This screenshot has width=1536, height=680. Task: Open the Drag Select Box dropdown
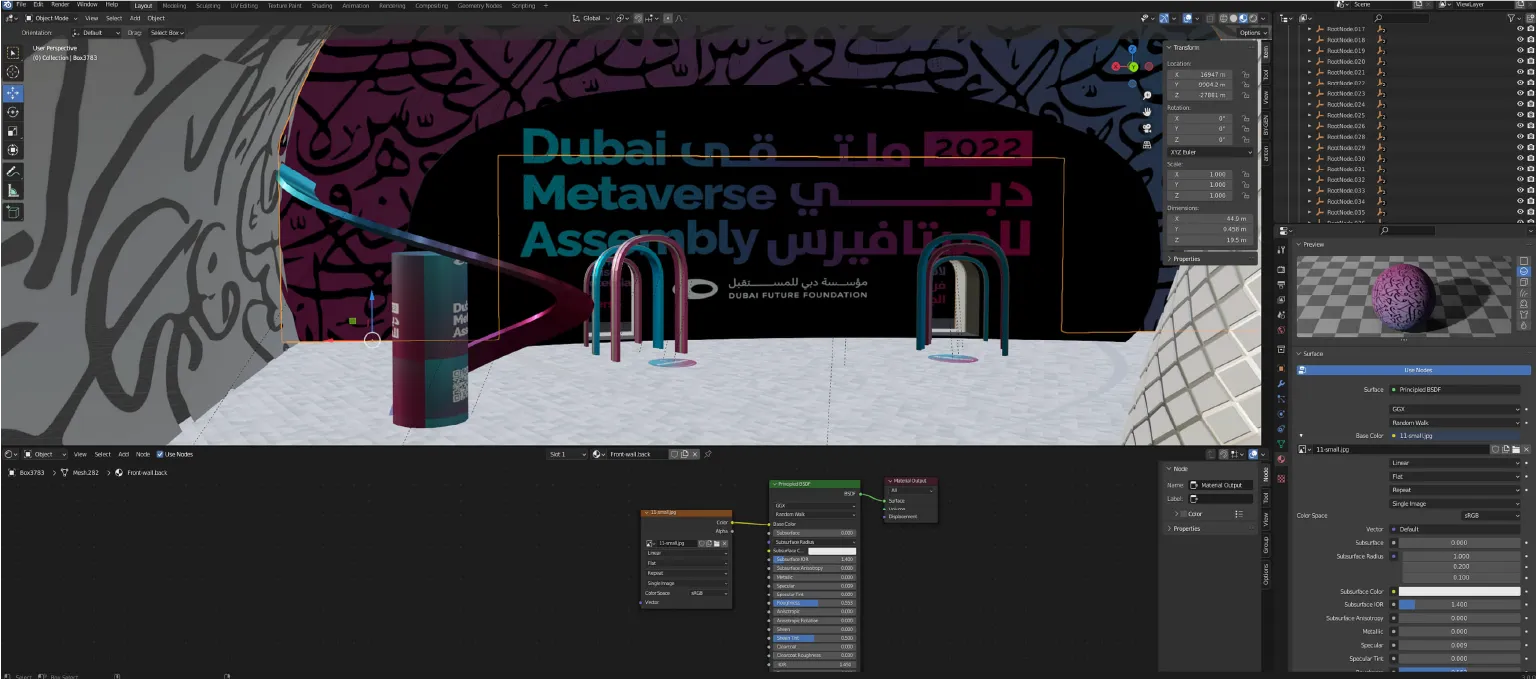(167, 33)
